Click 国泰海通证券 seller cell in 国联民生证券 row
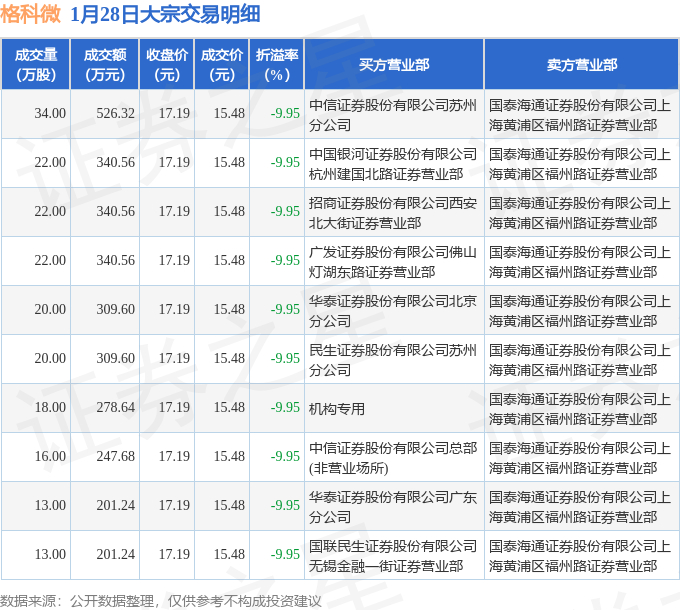Image resolution: width=680 pixels, height=610 pixels. [580, 556]
